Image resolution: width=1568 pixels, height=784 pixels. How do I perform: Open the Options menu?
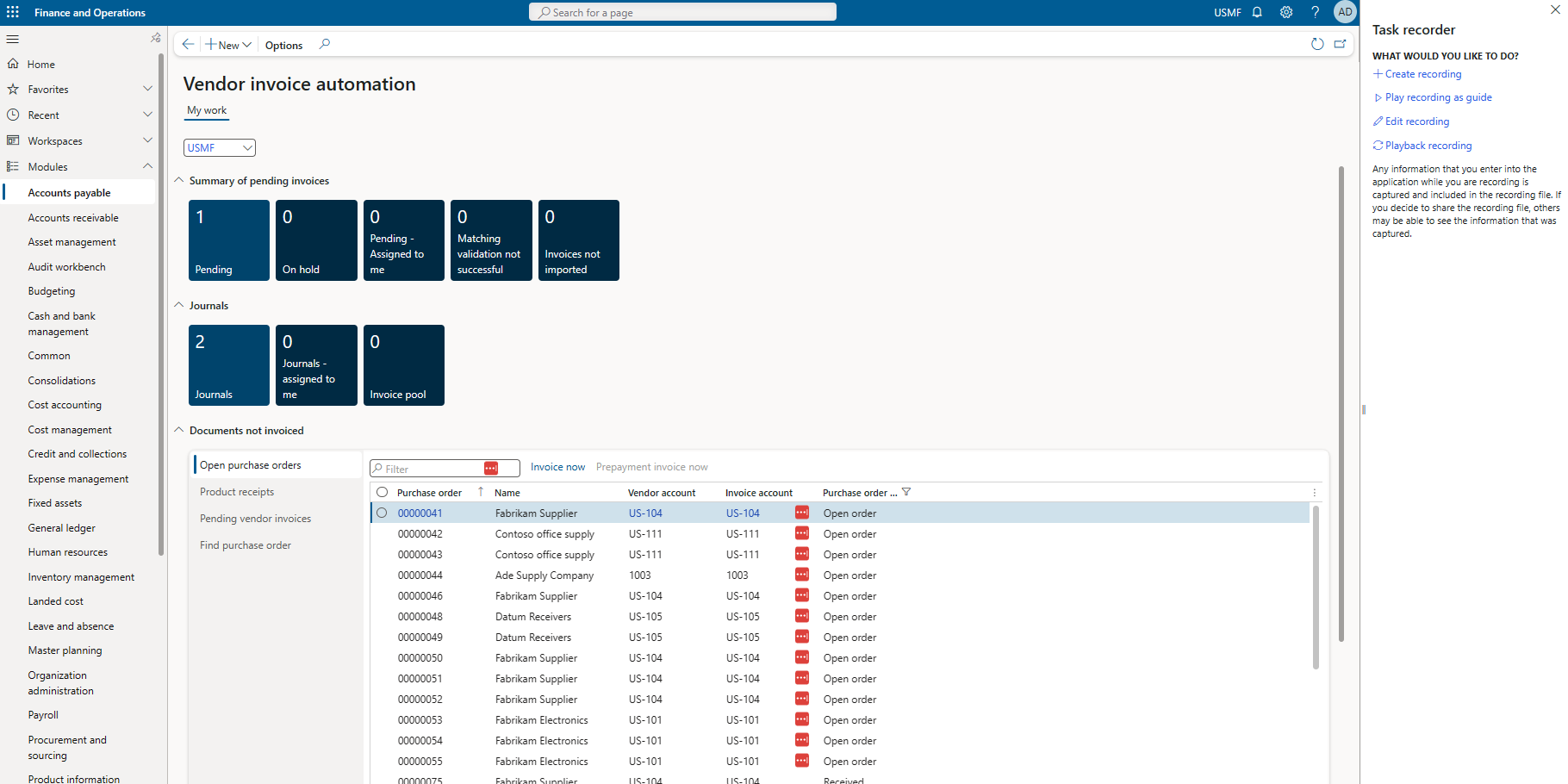pyautogui.click(x=283, y=45)
